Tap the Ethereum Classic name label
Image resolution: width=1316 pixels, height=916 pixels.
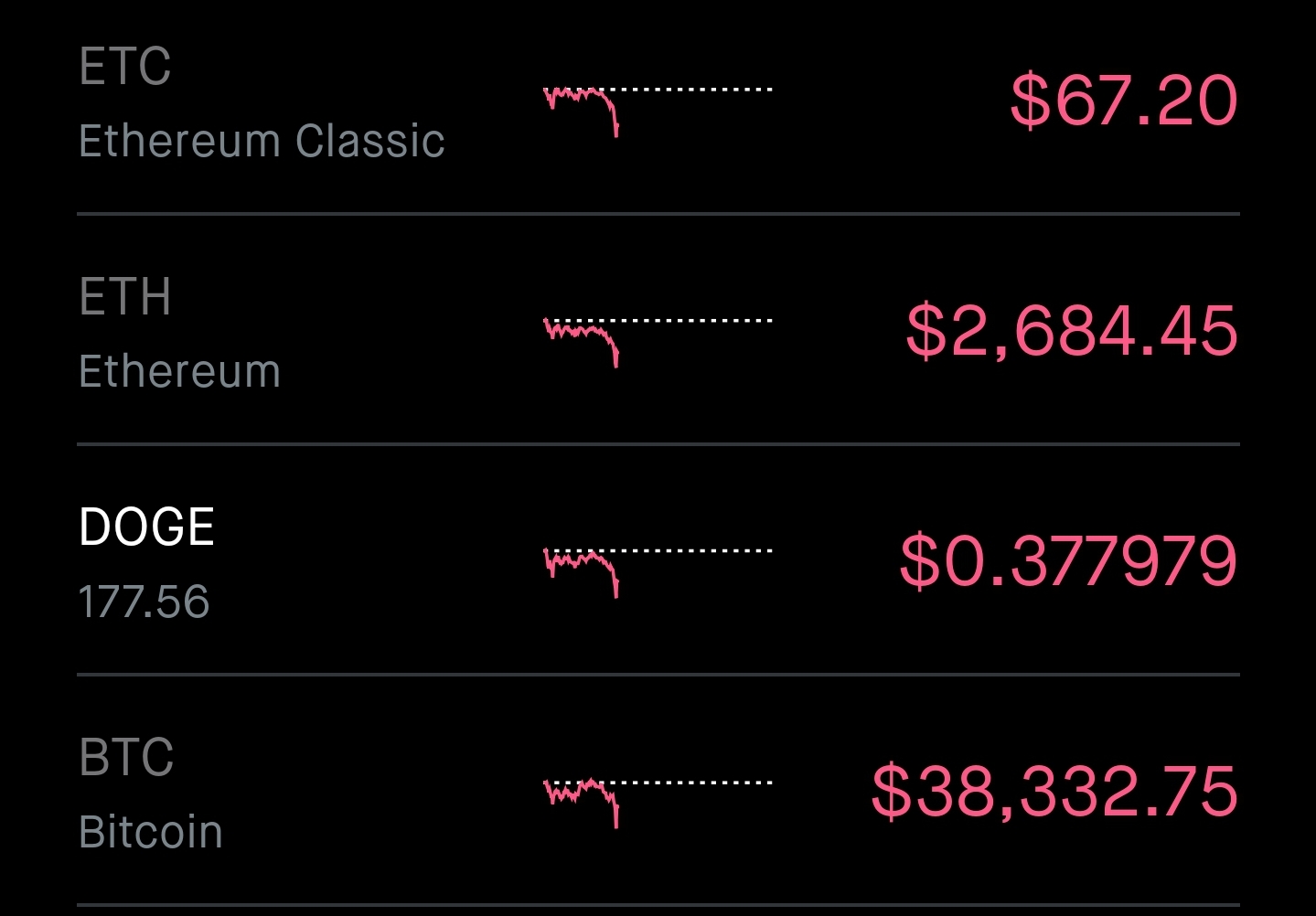point(262,142)
